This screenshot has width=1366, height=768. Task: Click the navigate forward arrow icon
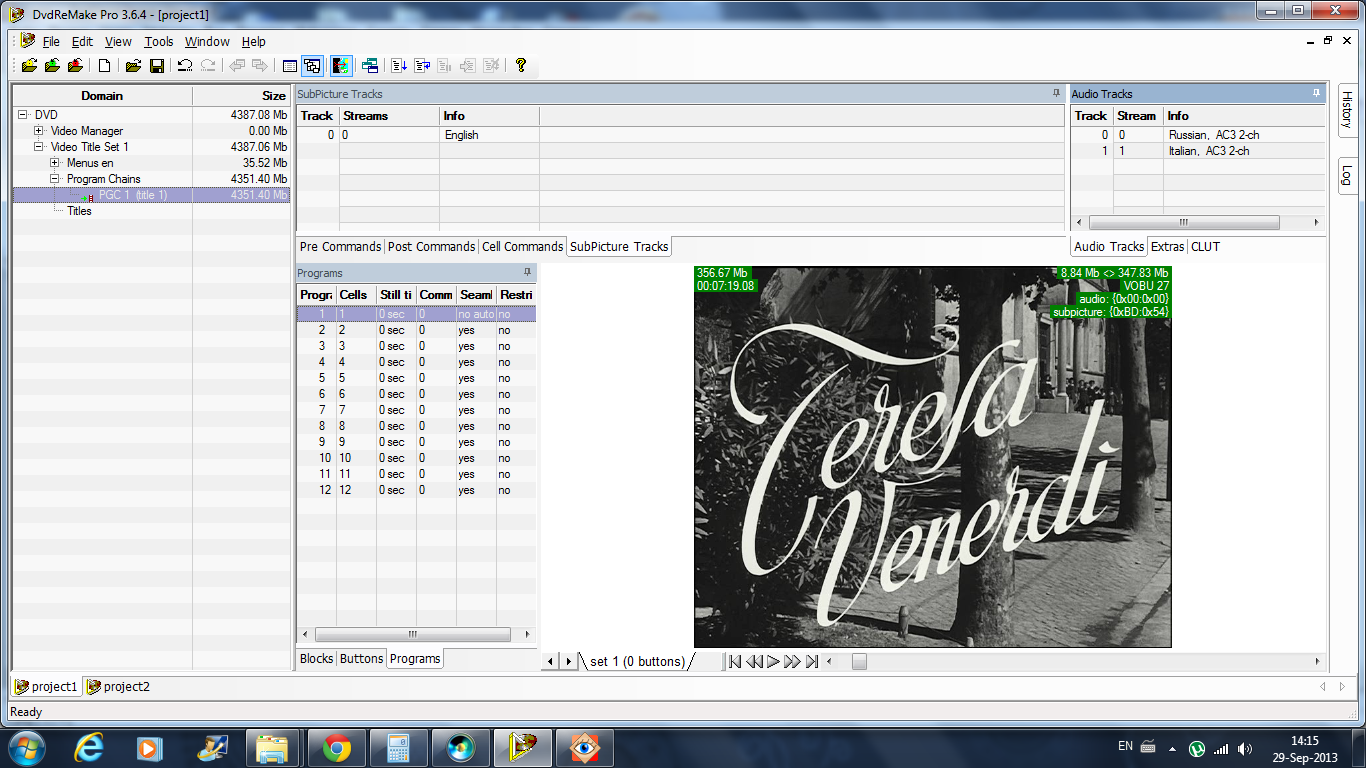pyautogui.click(x=260, y=66)
